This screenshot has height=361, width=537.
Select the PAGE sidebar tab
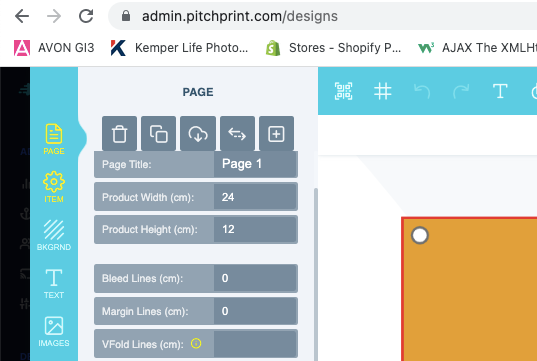54,139
